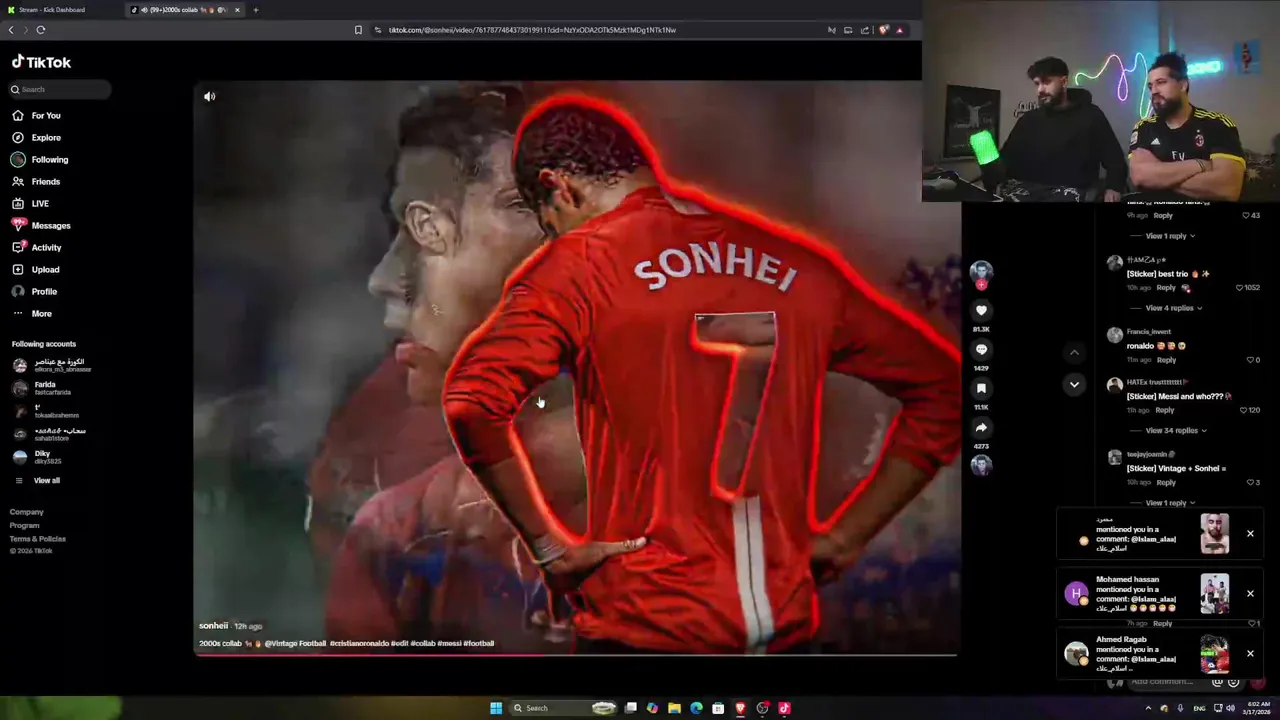
Task: Follow creator via the red plus badge
Action: [981, 285]
